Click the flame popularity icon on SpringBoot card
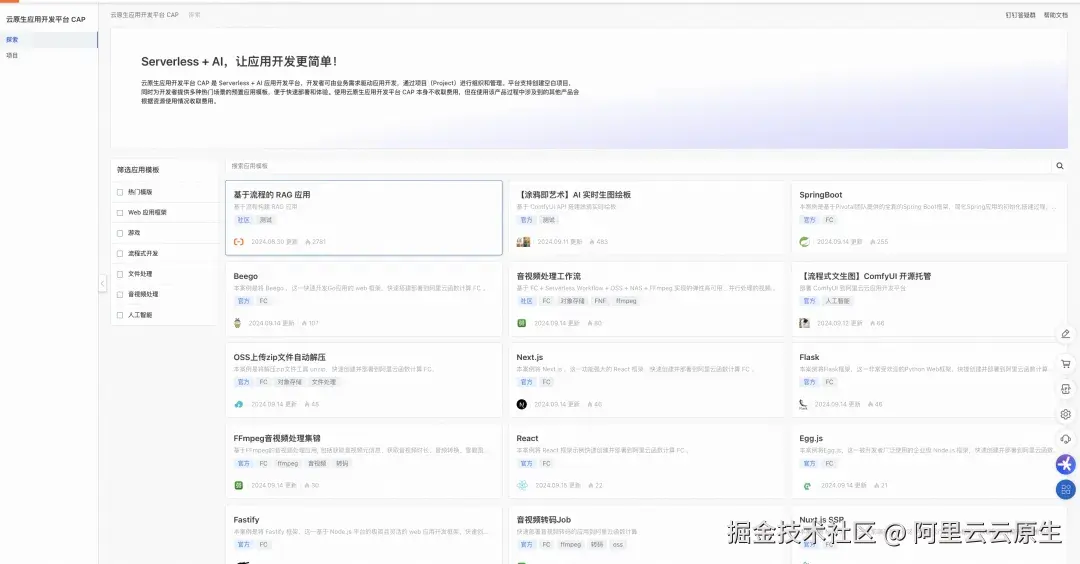 pos(873,242)
